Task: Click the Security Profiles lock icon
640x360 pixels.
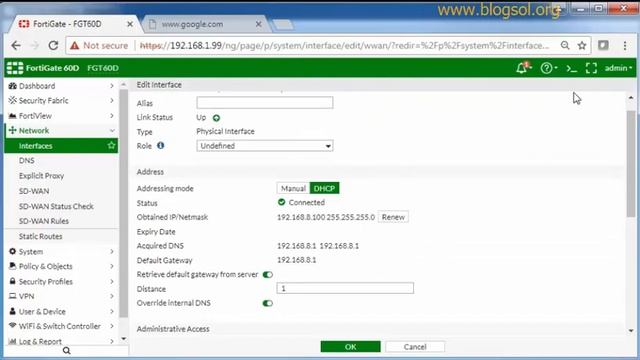Action: 13,281
